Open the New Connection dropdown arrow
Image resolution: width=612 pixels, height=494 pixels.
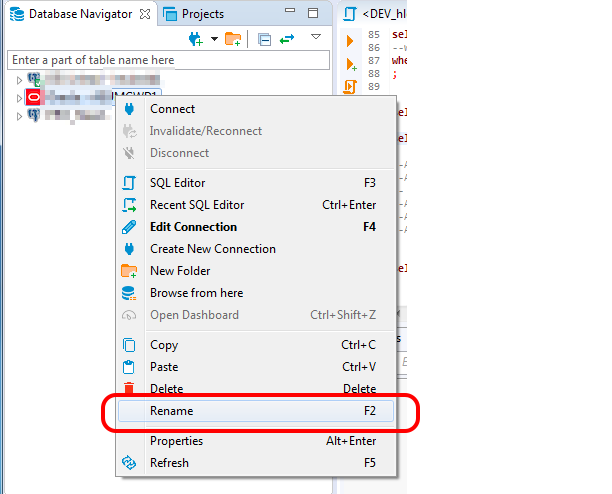pyautogui.click(x=214, y=39)
